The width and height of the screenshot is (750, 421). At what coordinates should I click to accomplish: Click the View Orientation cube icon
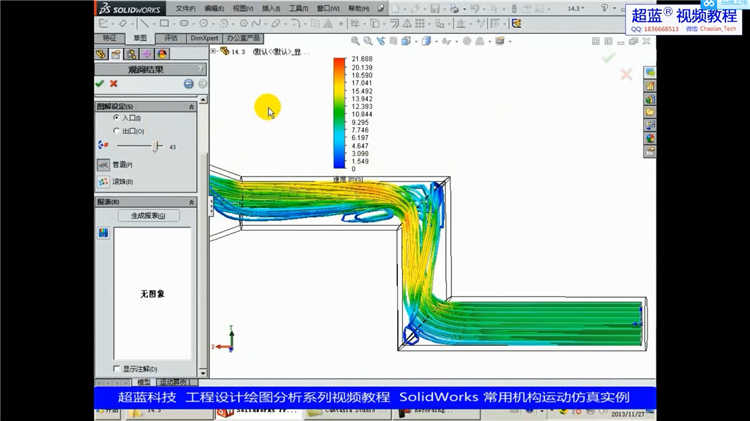[406, 41]
